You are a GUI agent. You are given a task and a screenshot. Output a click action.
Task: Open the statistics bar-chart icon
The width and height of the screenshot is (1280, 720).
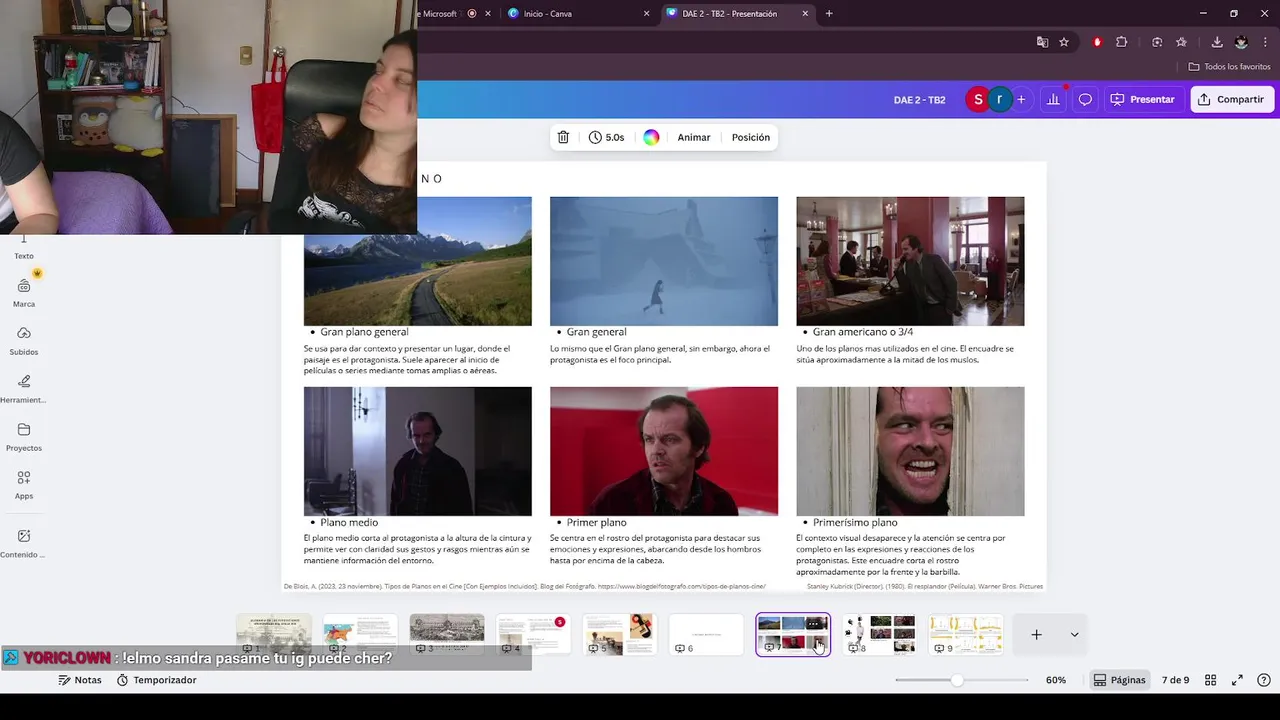1053,99
